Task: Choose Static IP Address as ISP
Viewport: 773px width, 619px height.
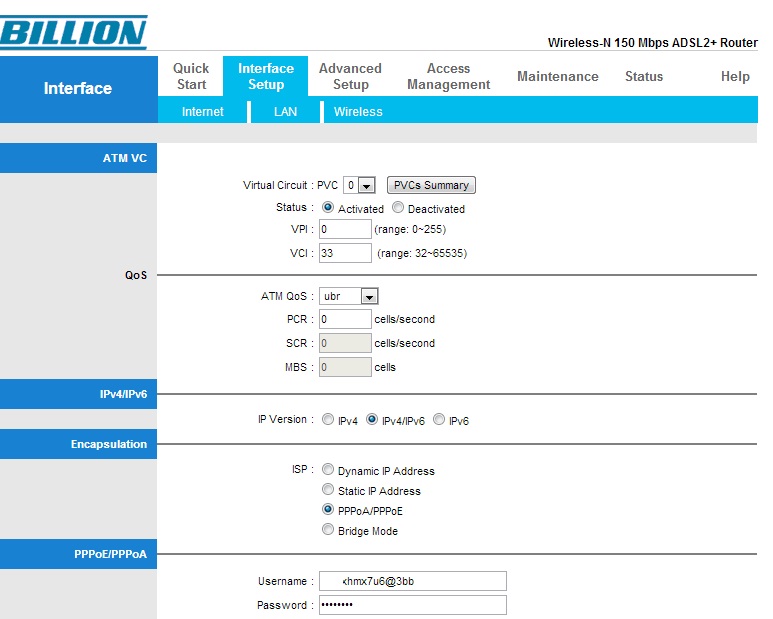Action: (328, 489)
